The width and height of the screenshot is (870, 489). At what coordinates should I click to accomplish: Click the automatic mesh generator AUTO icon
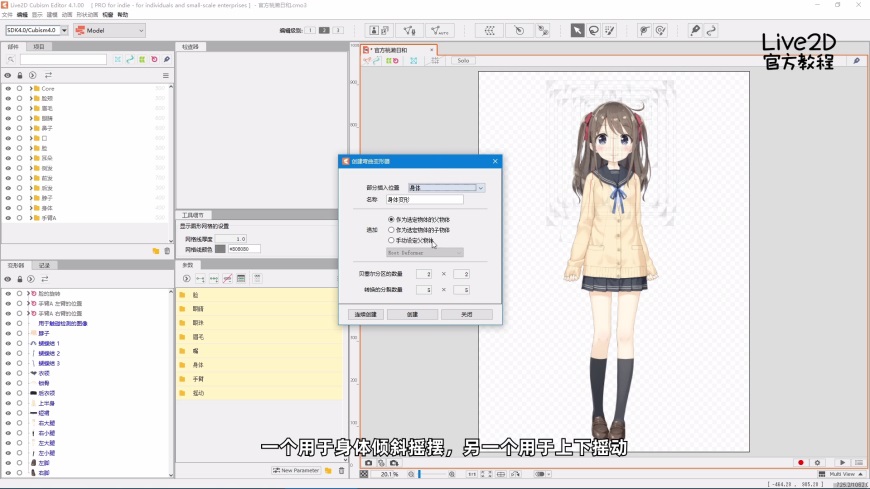[x=439, y=31]
